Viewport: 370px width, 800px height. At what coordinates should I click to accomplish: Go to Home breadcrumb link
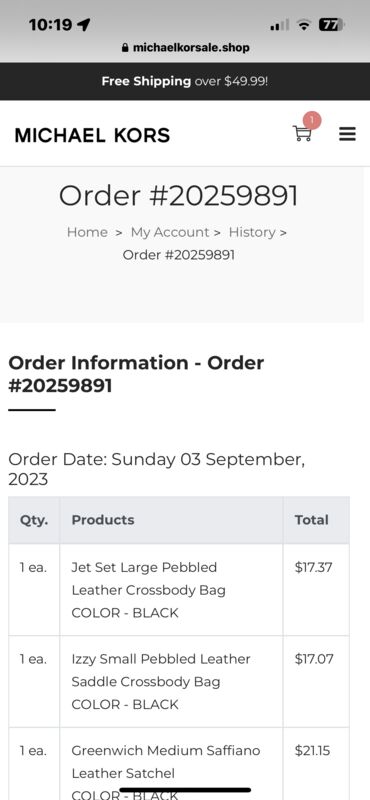click(x=87, y=232)
